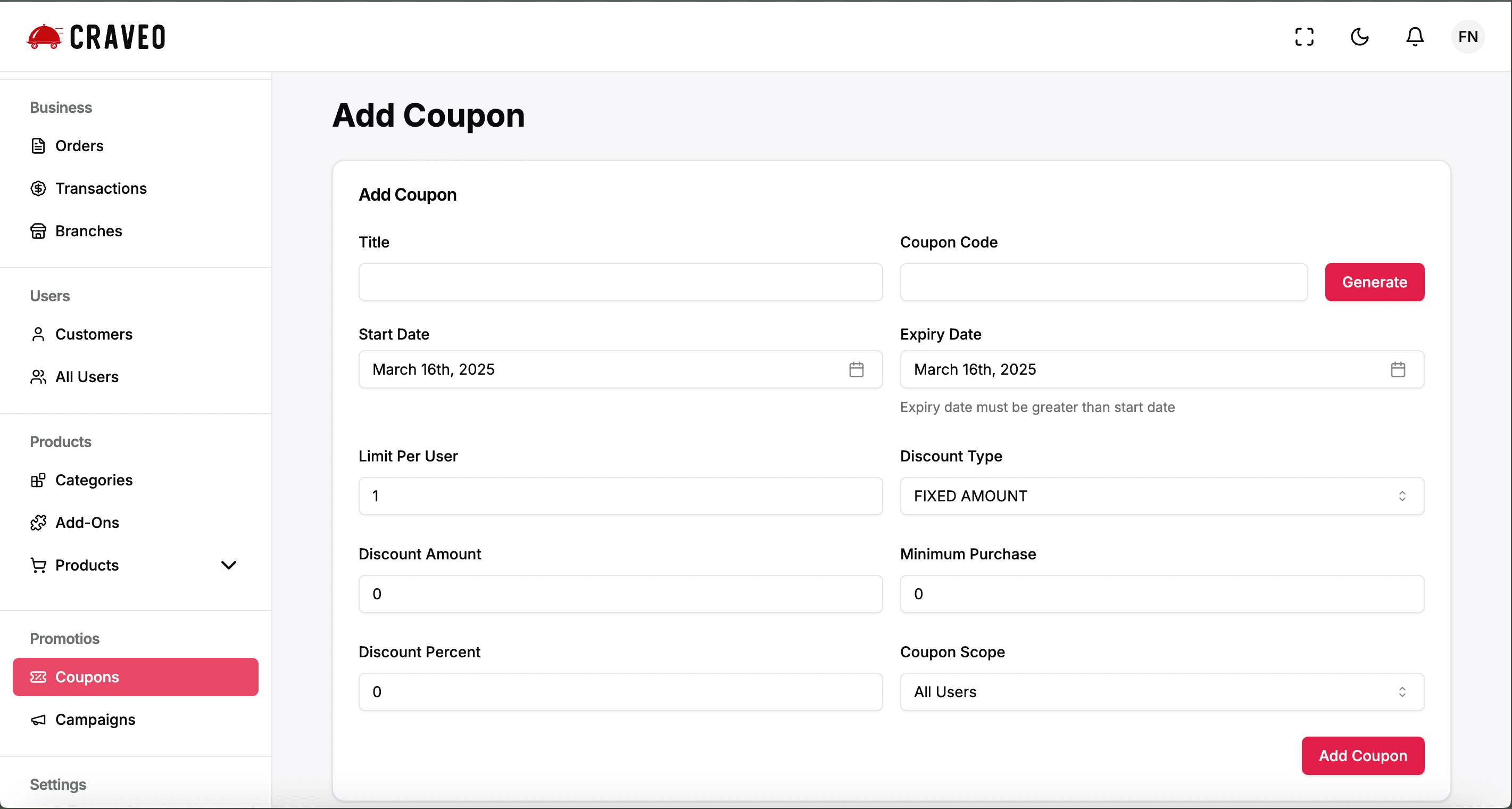
Task: Open Orders in sidebar
Action: click(79, 146)
